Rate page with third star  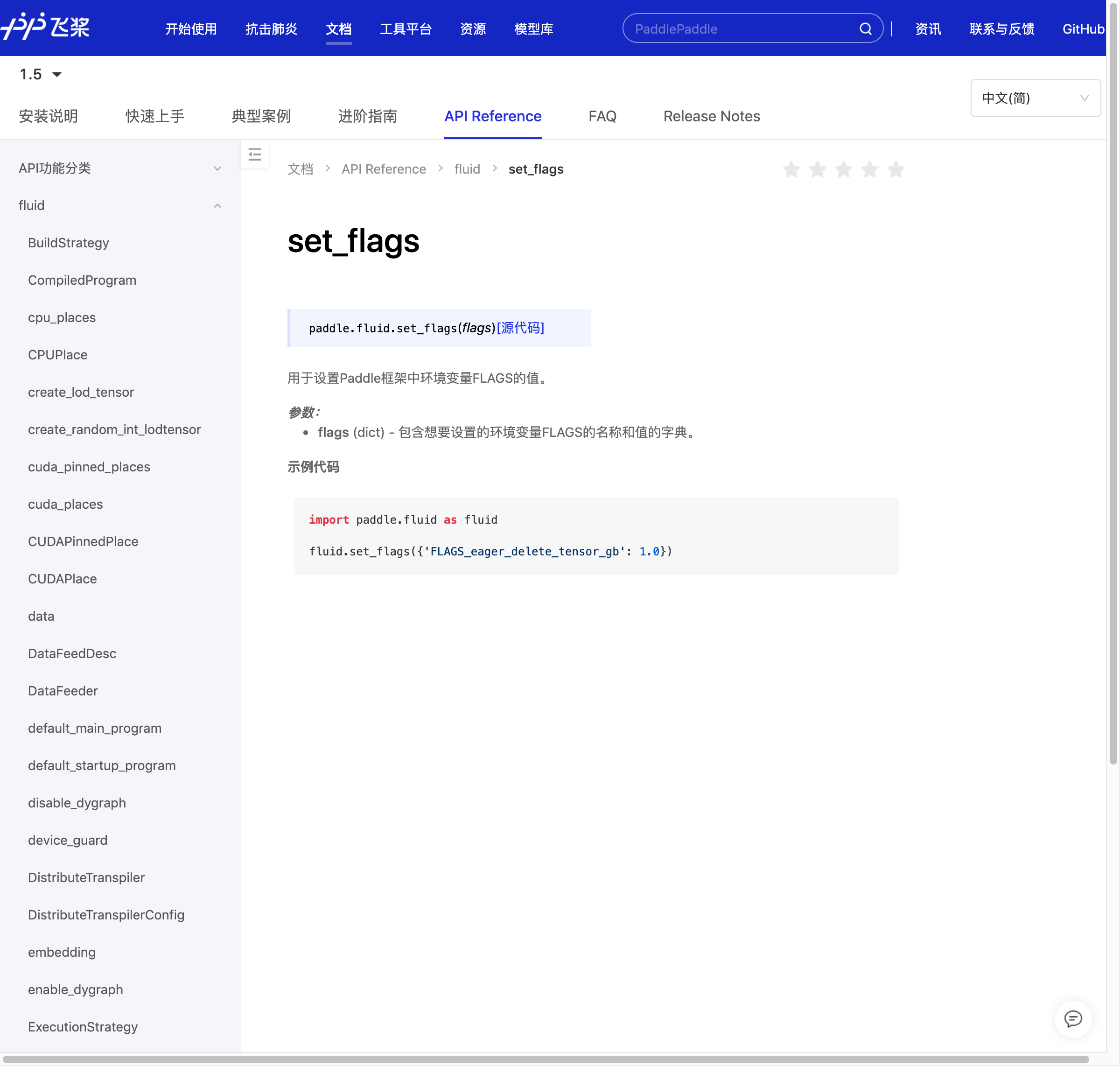click(843, 169)
